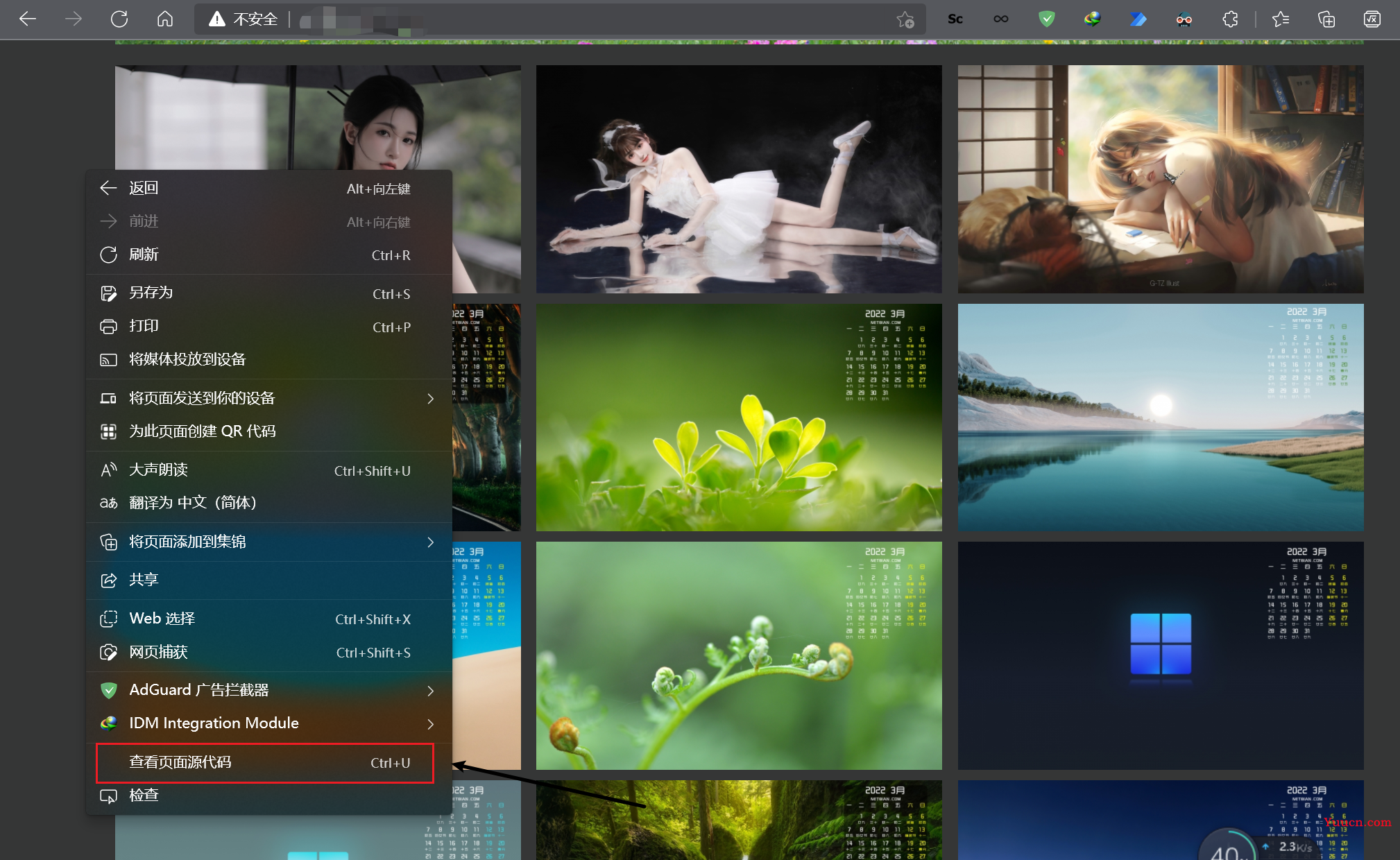Select 查看页面源代码 menu entry

[x=269, y=762]
